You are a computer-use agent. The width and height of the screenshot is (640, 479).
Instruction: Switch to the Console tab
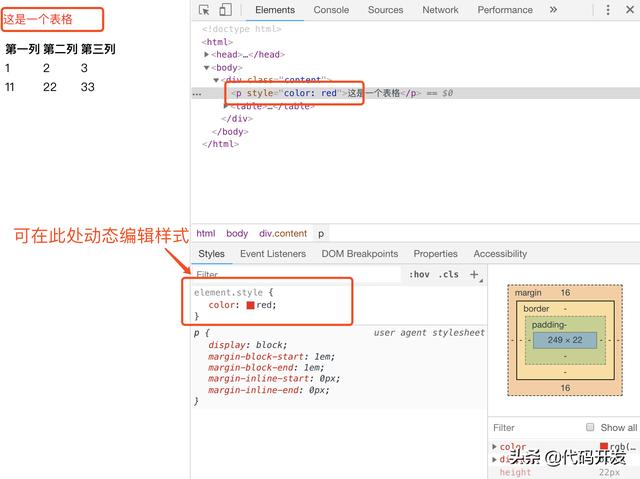[331, 10]
